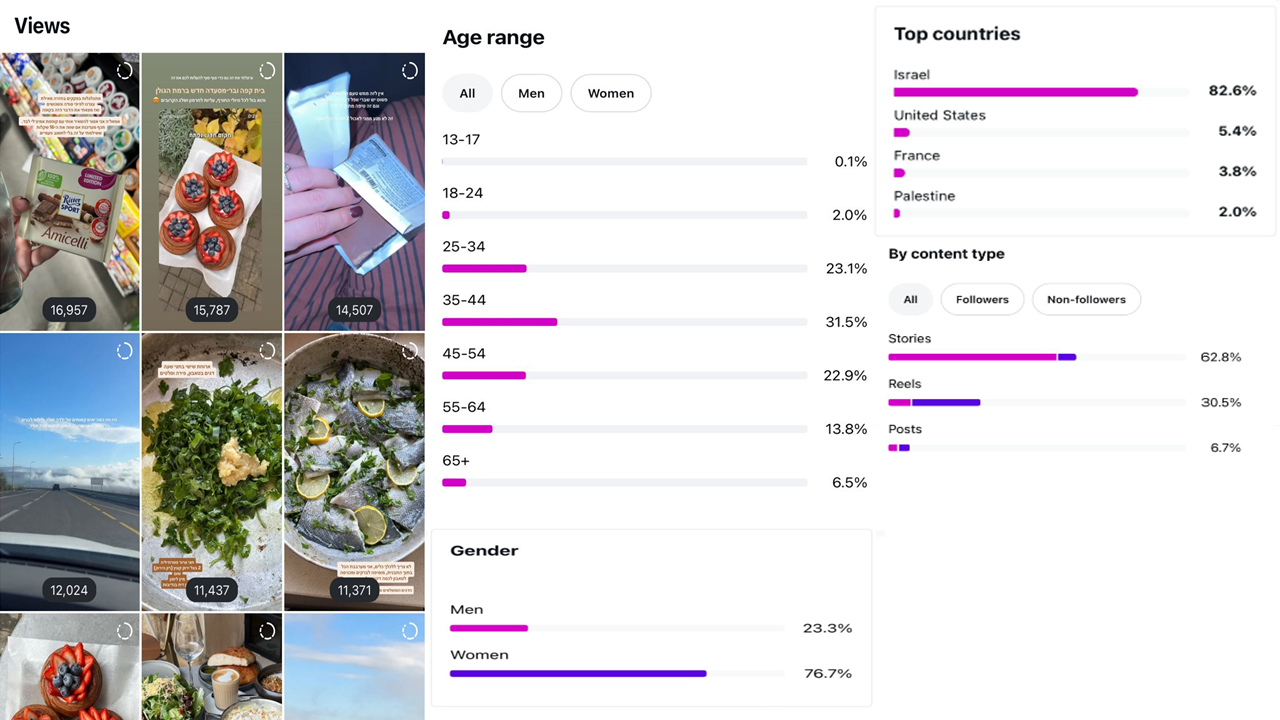The image size is (1280, 720).
Task: Click the 35-44 age range bar
Action: 624,322
